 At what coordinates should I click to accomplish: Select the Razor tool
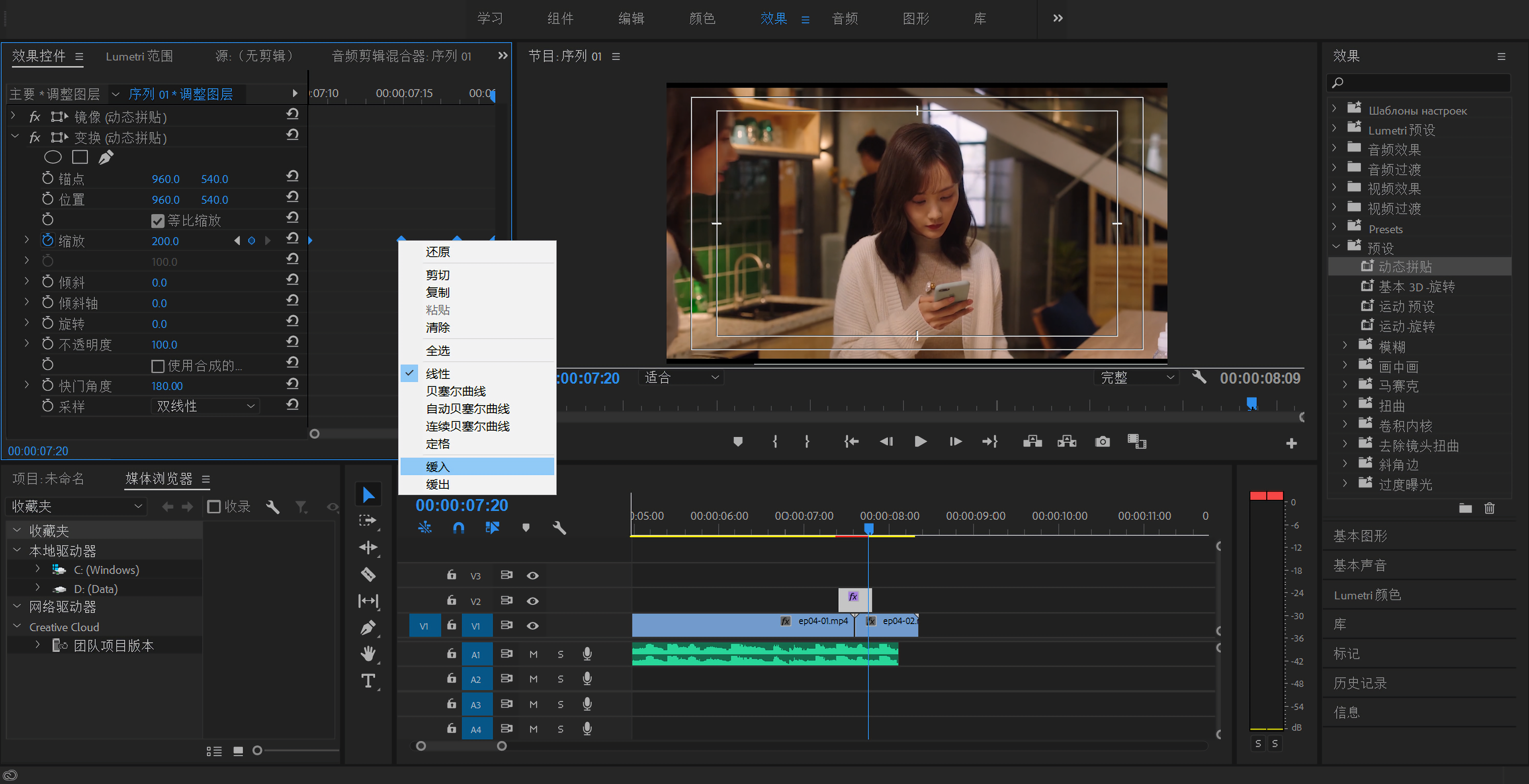coord(368,574)
